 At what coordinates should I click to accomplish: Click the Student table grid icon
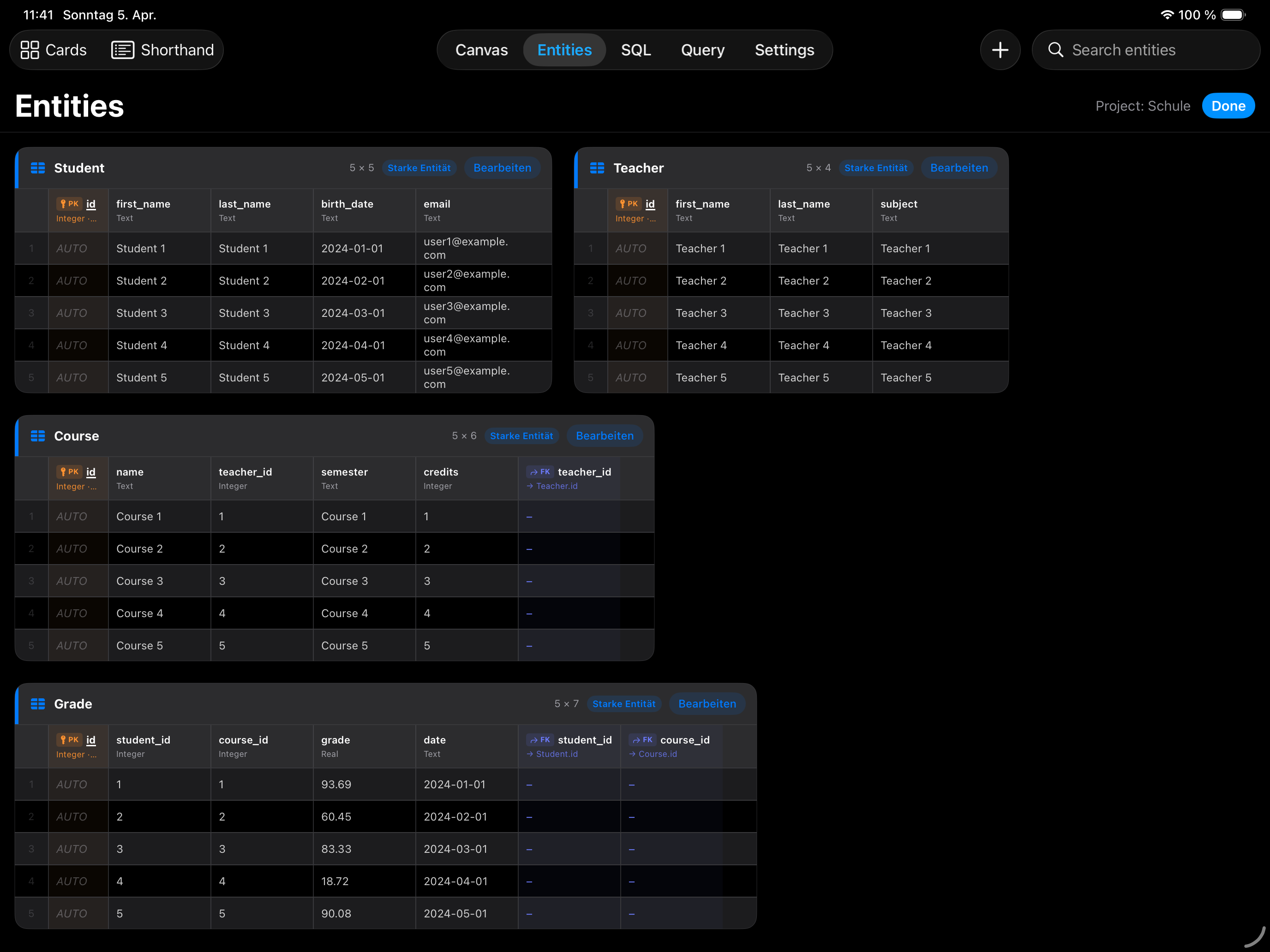(x=38, y=168)
